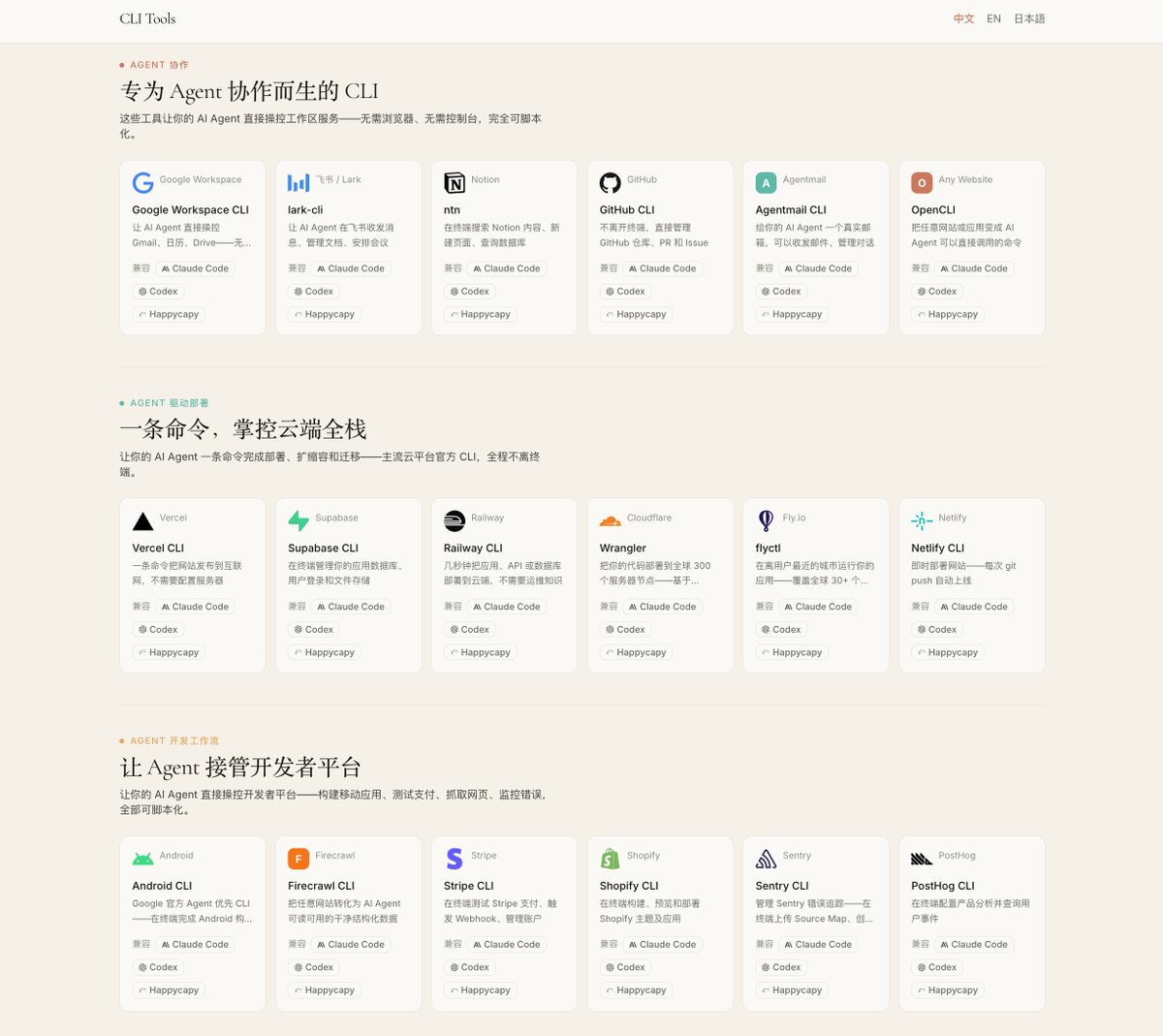Click the PostHog hedgehog logo icon
Screen dimensions: 1163x1036
coord(922,859)
